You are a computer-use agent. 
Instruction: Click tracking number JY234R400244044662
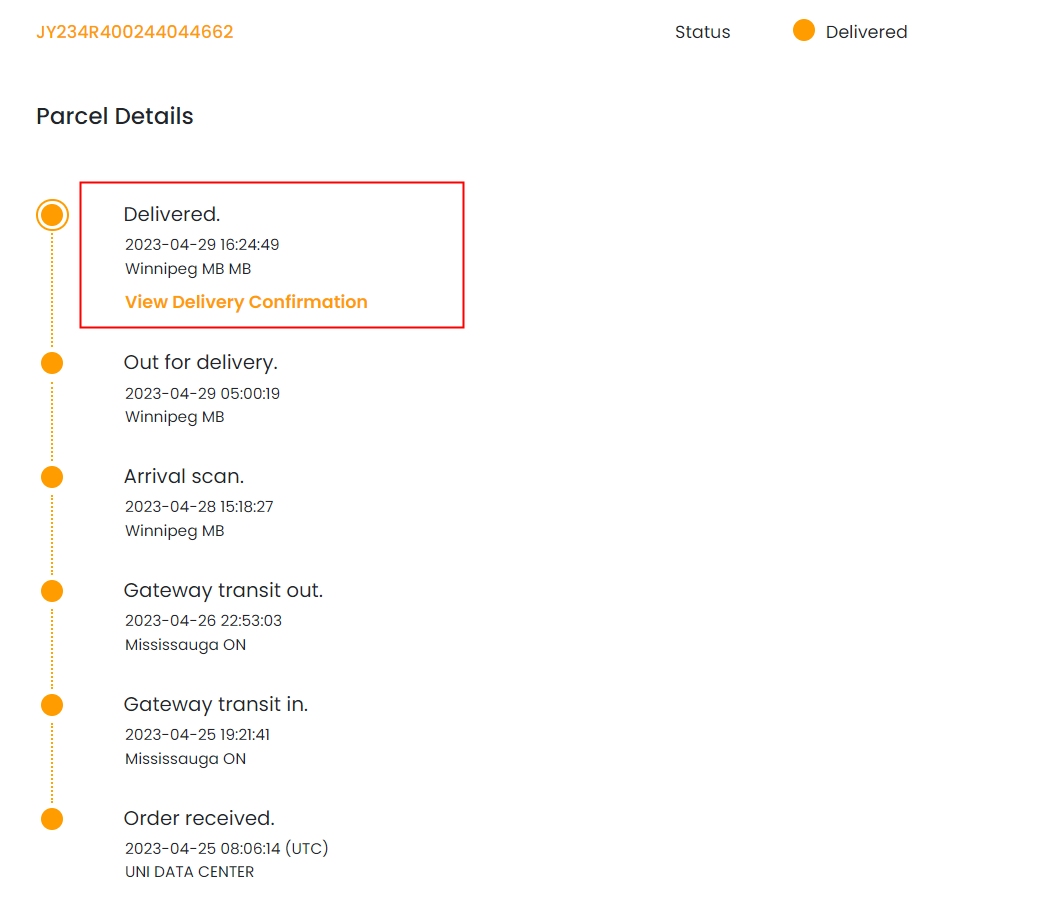click(x=135, y=32)
